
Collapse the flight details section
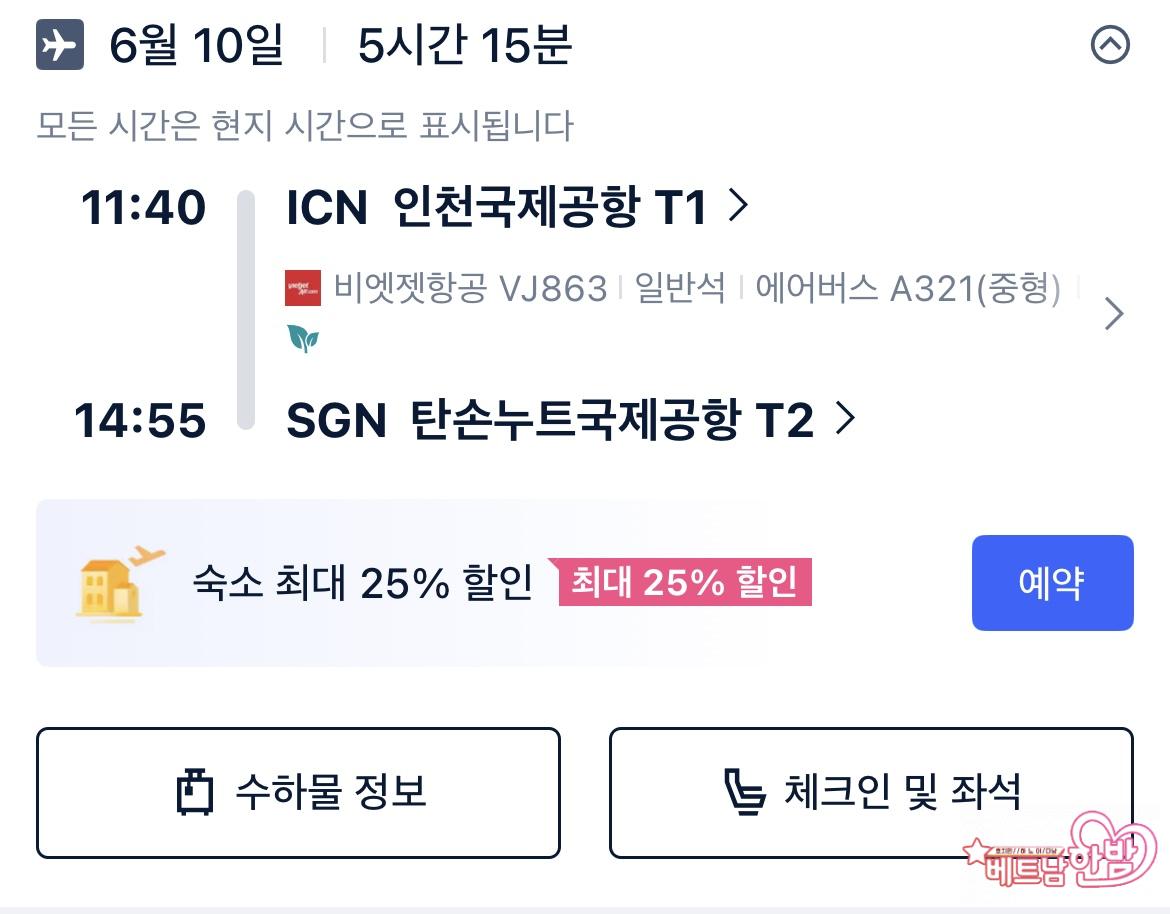pos(1110,46)
